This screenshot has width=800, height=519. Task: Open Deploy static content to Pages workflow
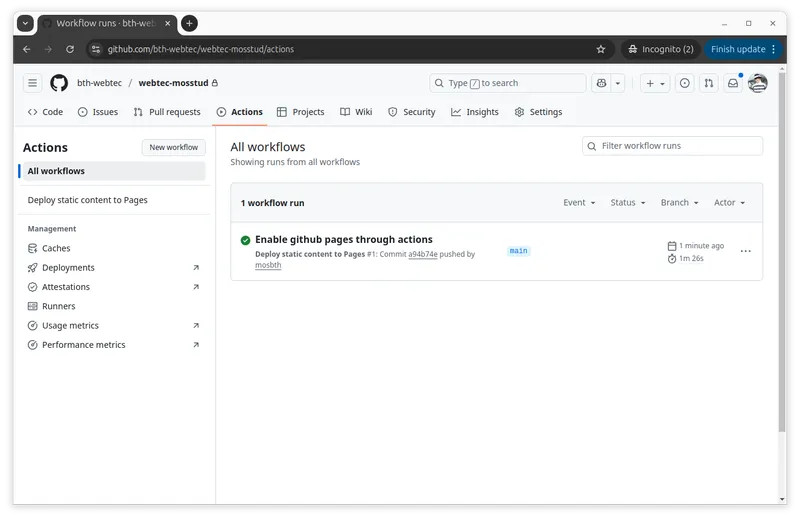coord(87,200)
